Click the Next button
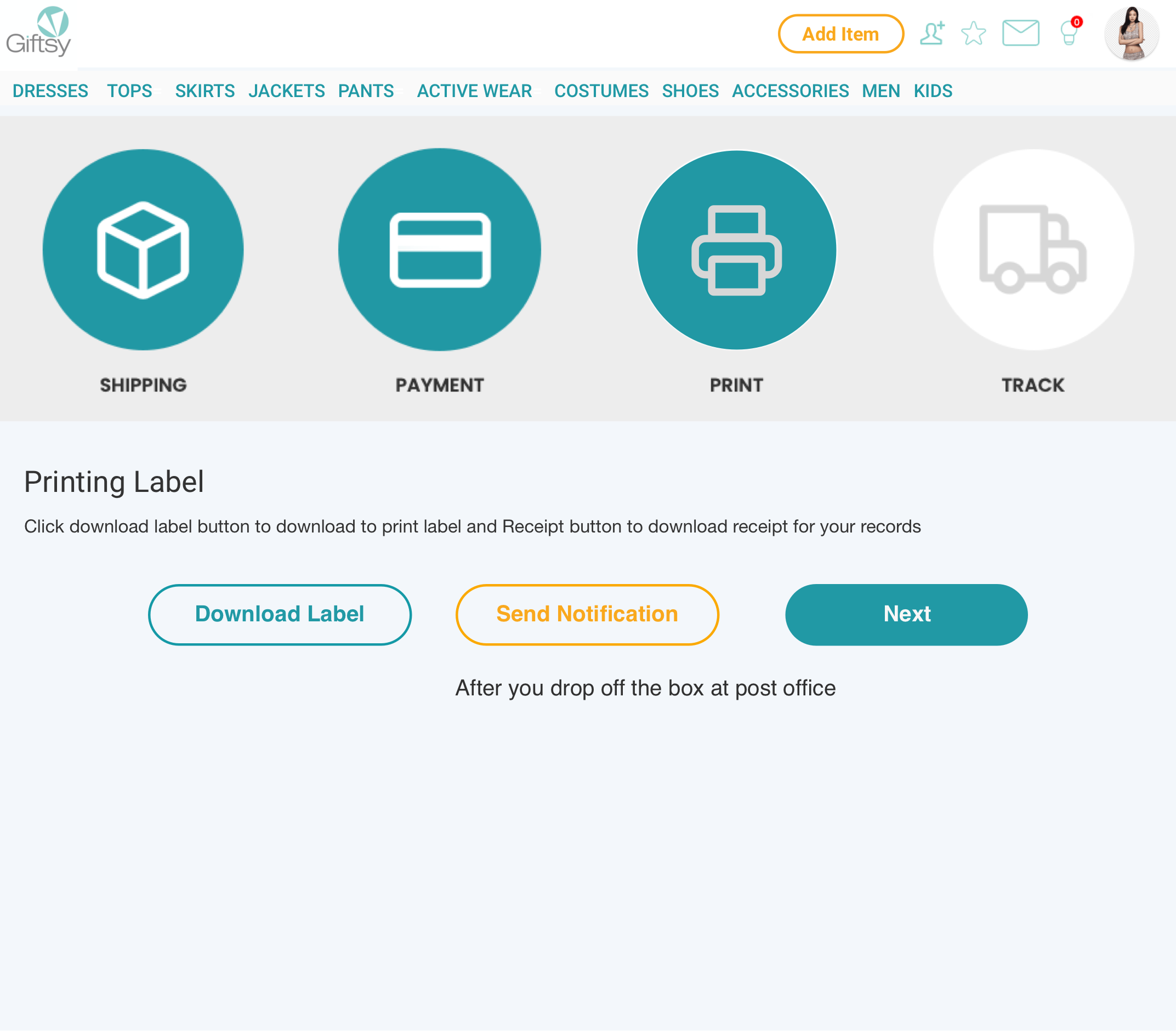 [x=906, y=614]
